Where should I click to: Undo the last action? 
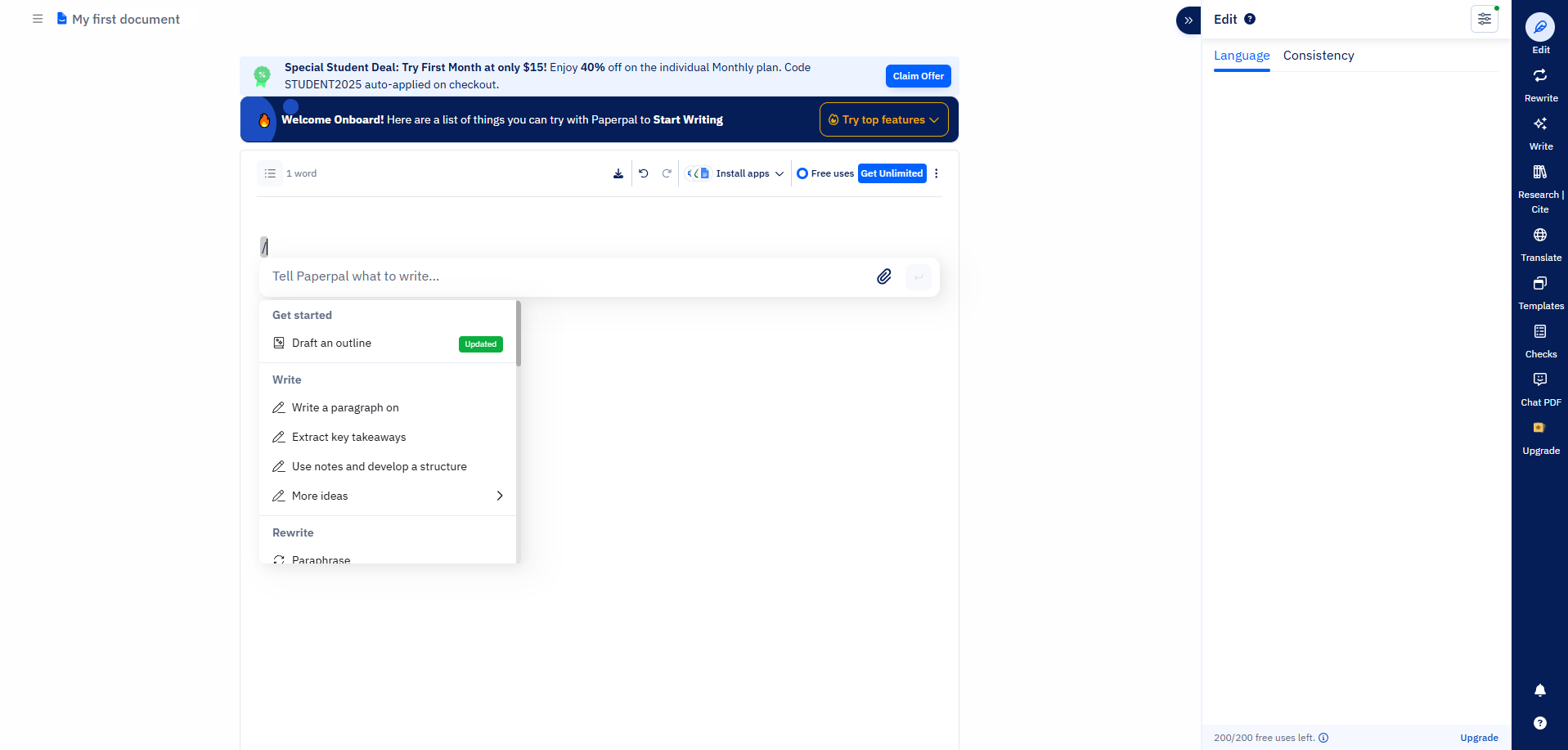(644, 173)
